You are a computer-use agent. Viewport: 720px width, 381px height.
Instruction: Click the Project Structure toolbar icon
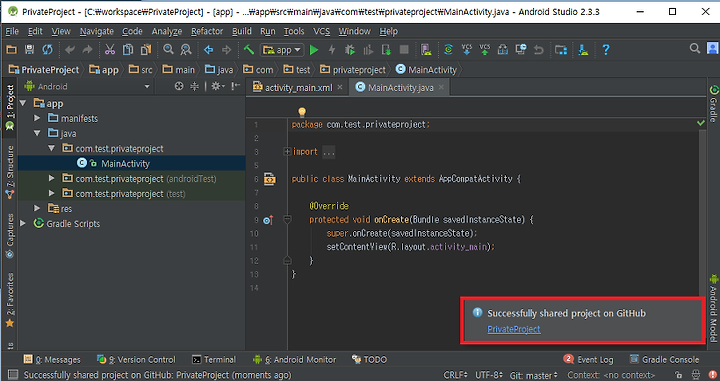click(x=561, y=50)
